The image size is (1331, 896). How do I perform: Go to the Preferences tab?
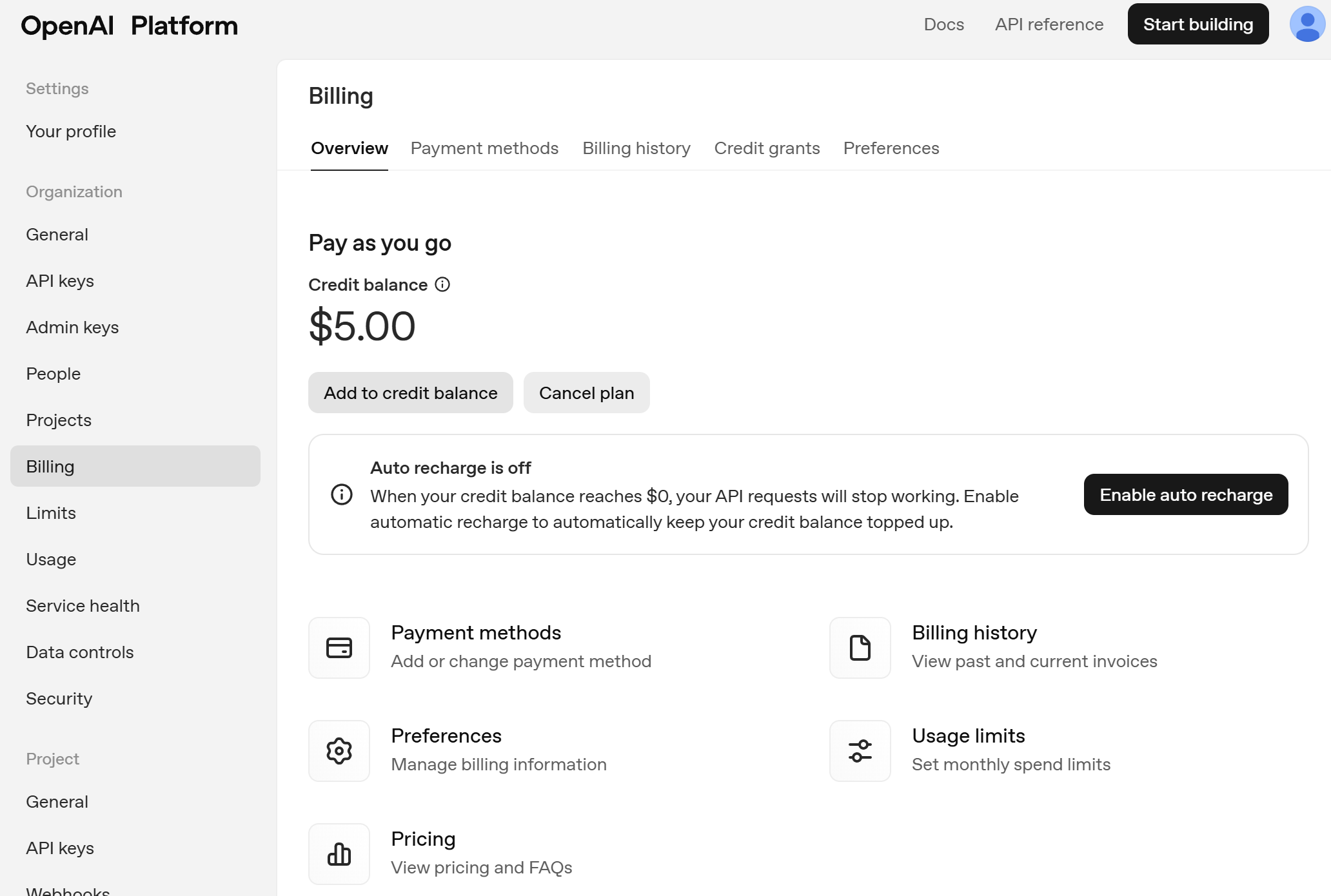point(891,148)
